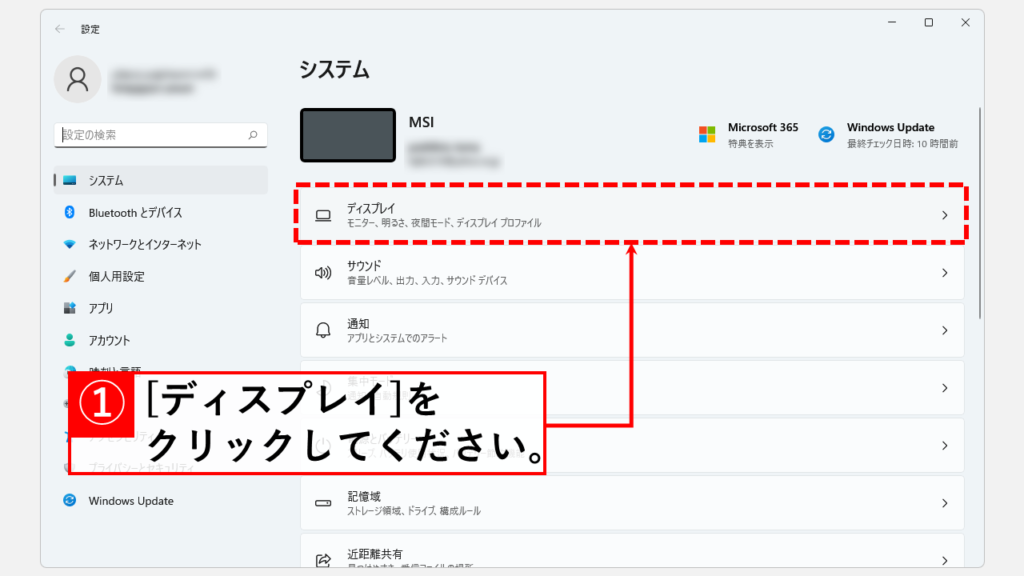1024x576 pixels.
Task: Click the Bluetooth icon in sidebar
Action: click(x=69, y=212)
